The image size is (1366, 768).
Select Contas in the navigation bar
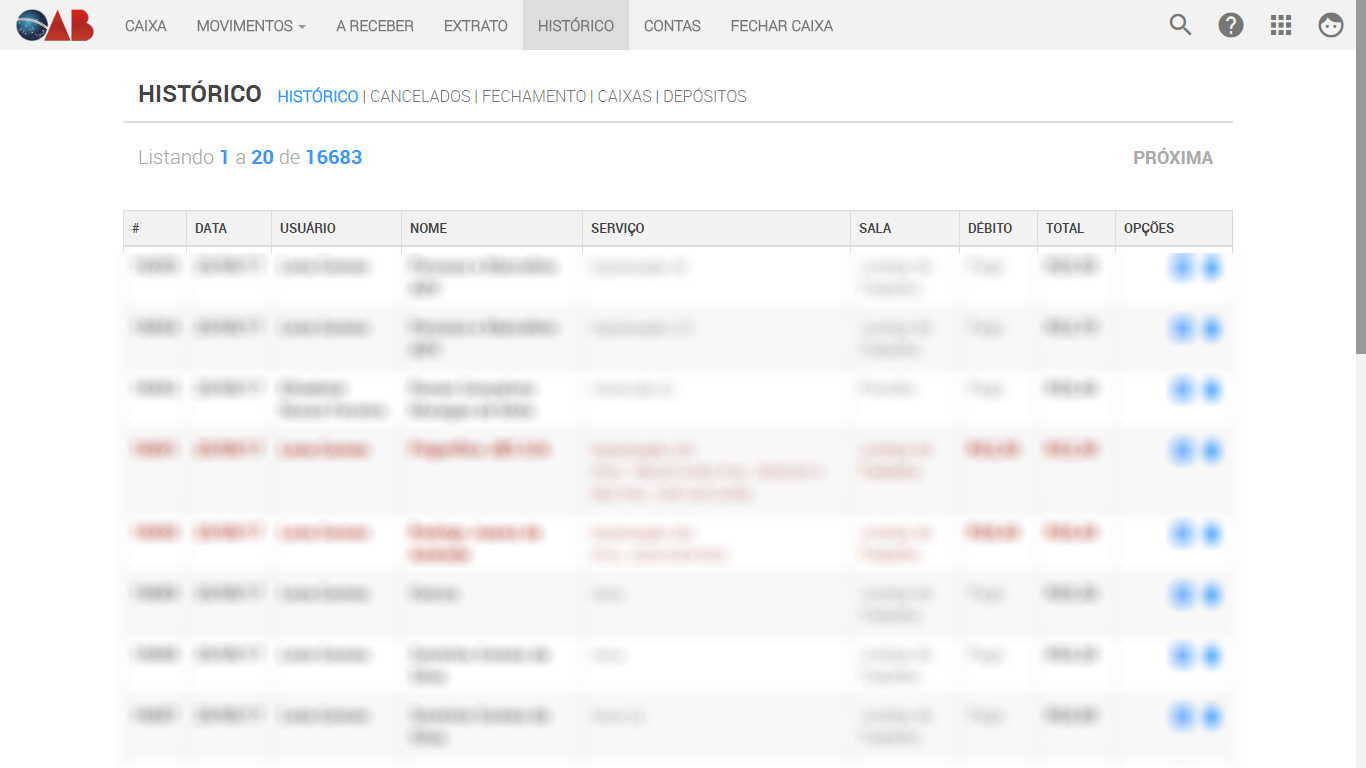672,26
